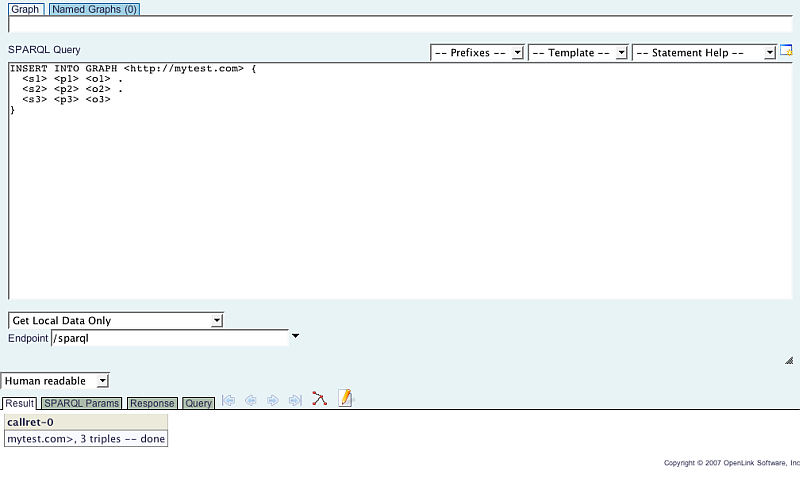
Task: Click the Endpoint /sparql input field
Action: click(170, 338)
